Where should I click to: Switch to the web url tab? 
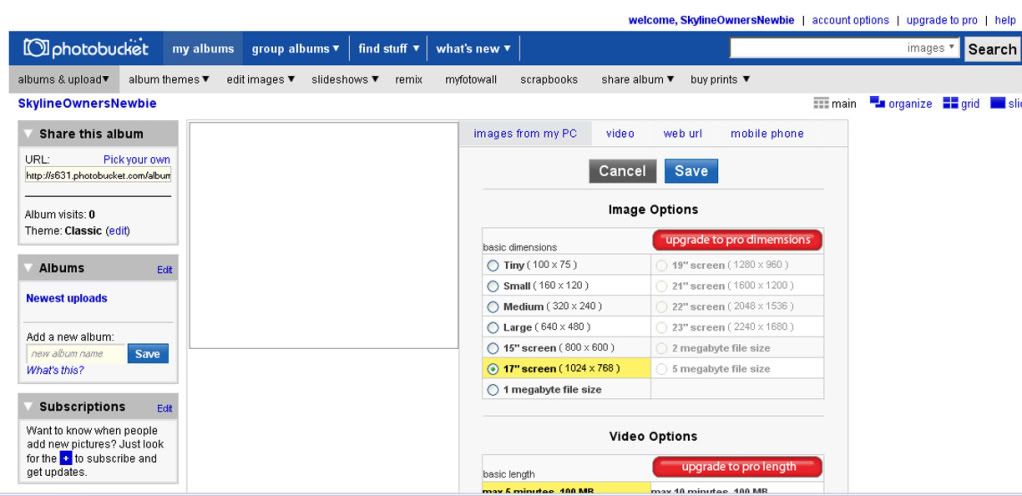[682, 134]
